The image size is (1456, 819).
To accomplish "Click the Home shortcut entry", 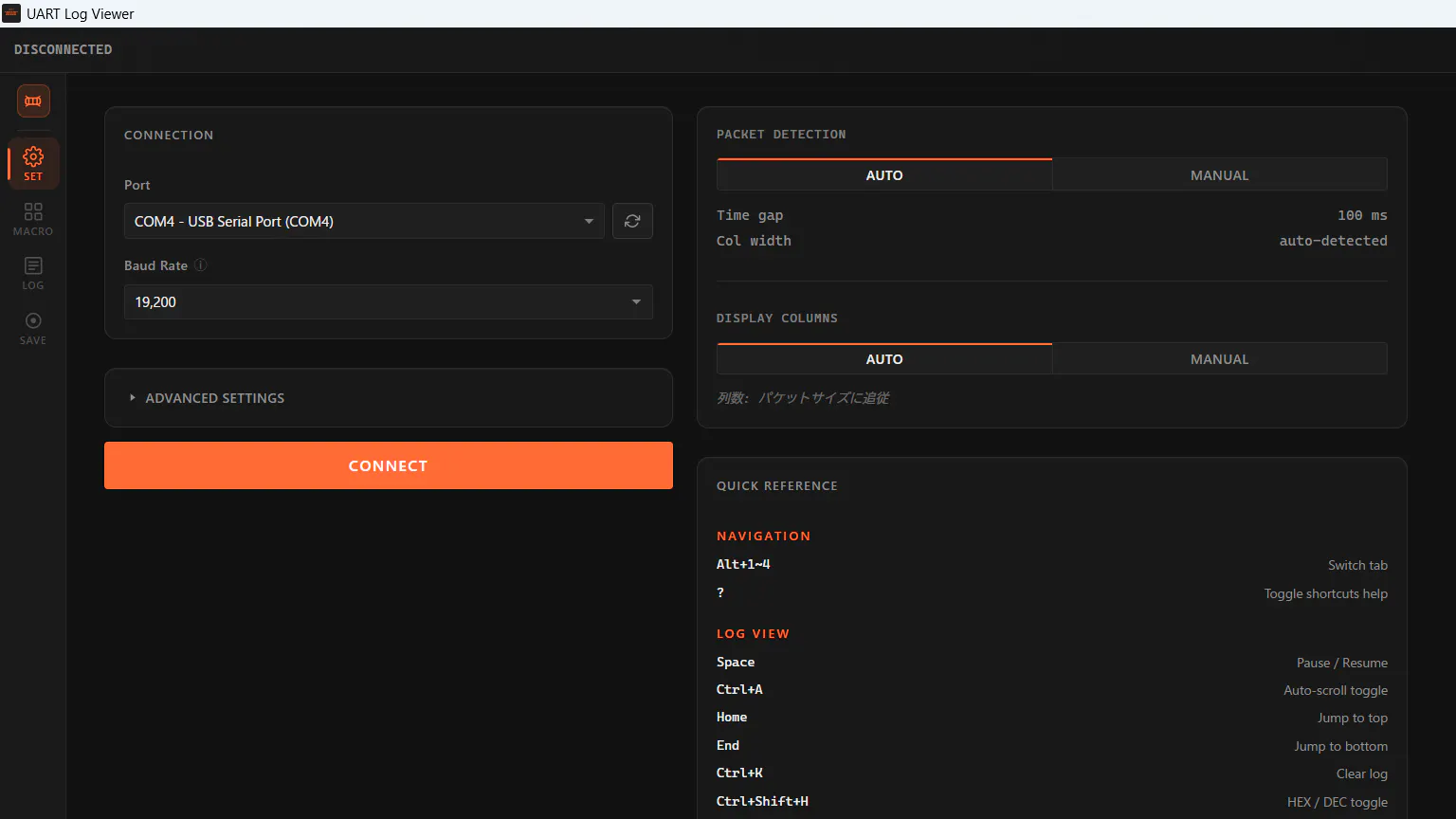I will [732, 717].
